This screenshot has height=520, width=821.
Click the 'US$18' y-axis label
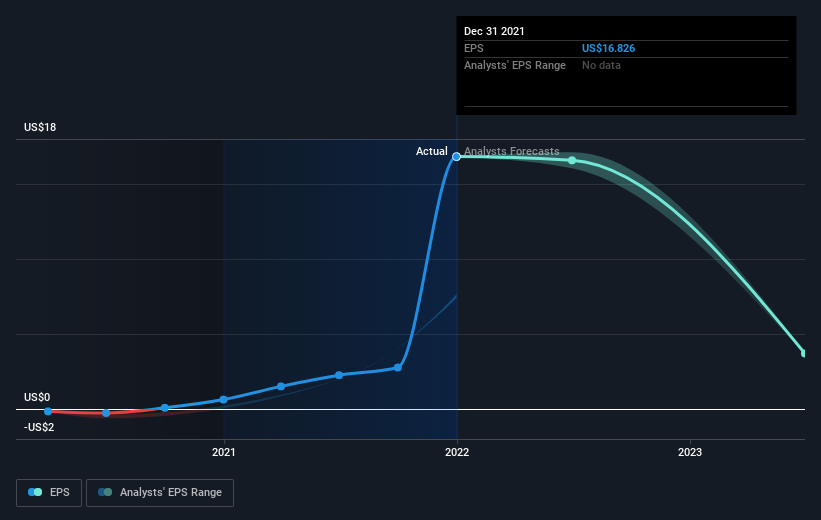coord(40,127)
